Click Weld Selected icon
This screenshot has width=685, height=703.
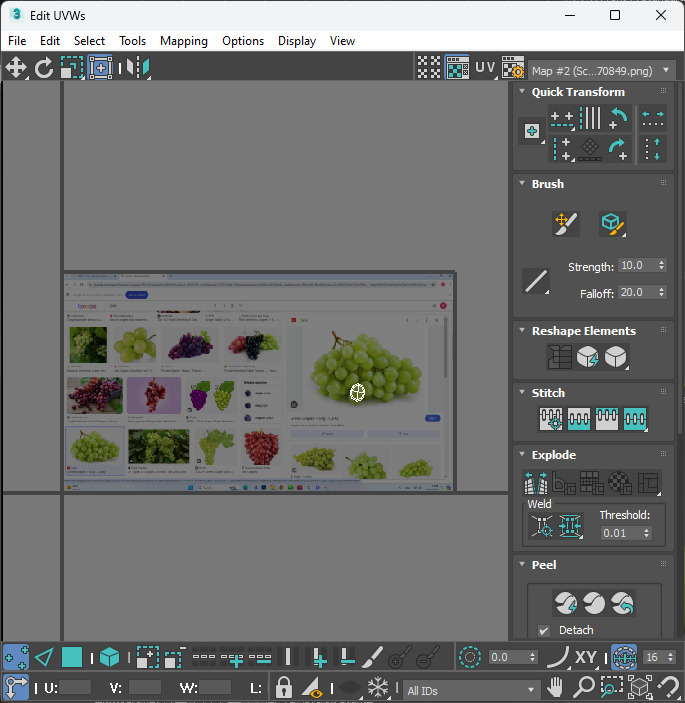point(570,525)
